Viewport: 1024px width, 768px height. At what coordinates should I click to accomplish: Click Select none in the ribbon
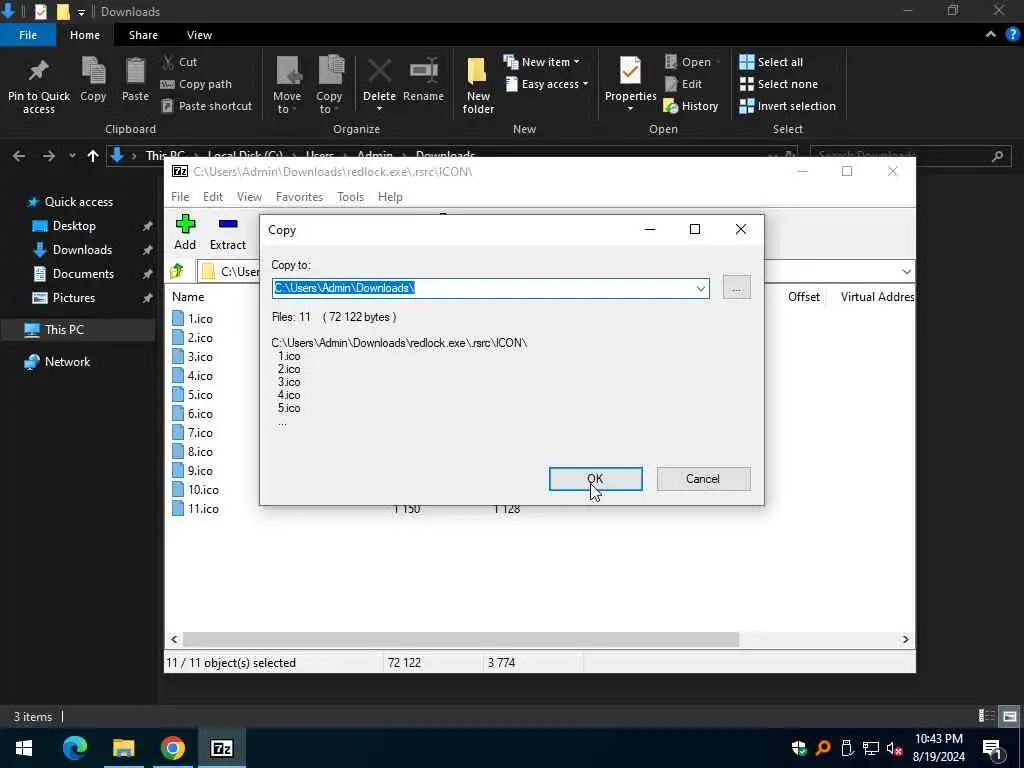pos(778,84)
